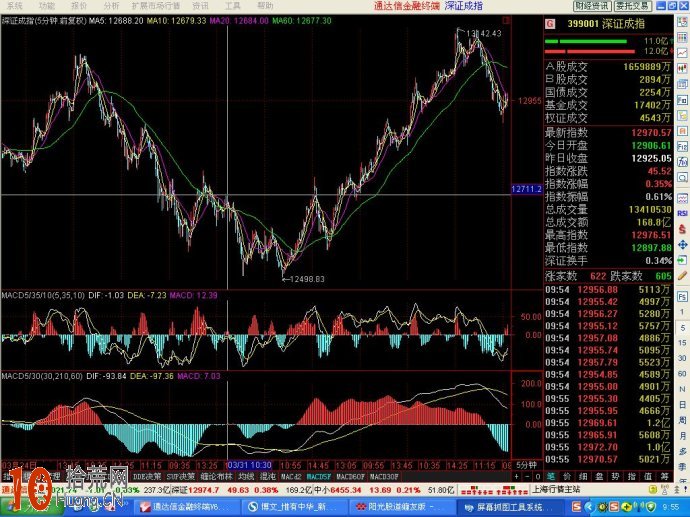
Task: Switch to 1-minute period
Action: pyautogui.click(x=683, y=312)
